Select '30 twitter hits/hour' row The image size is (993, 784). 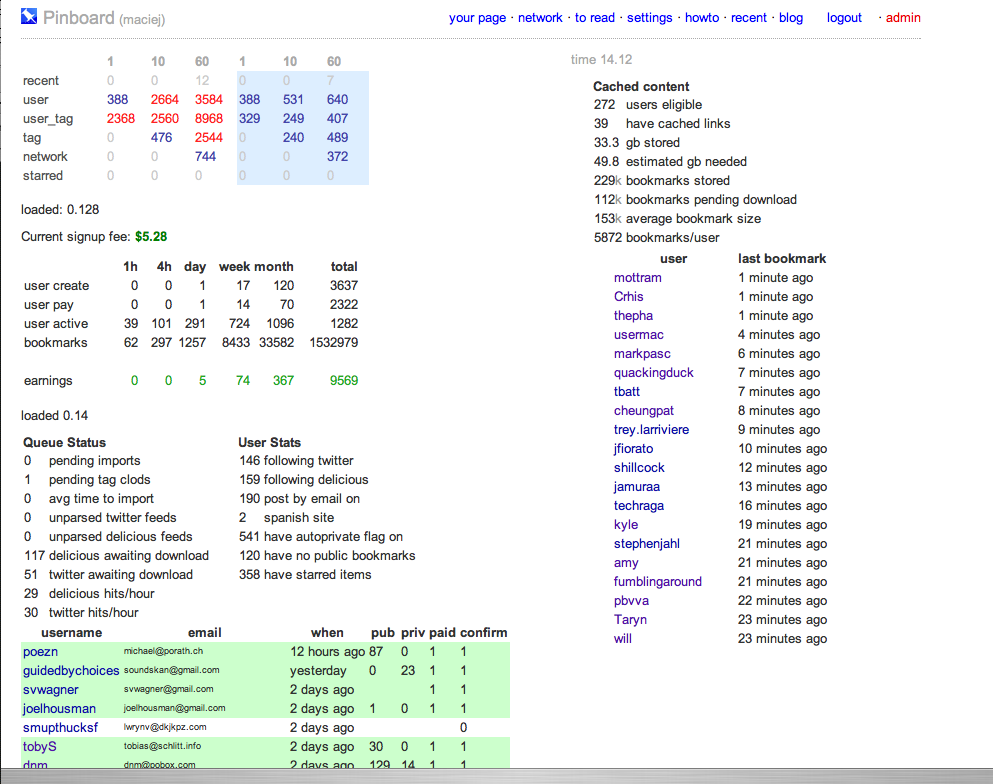click(81, 612)
